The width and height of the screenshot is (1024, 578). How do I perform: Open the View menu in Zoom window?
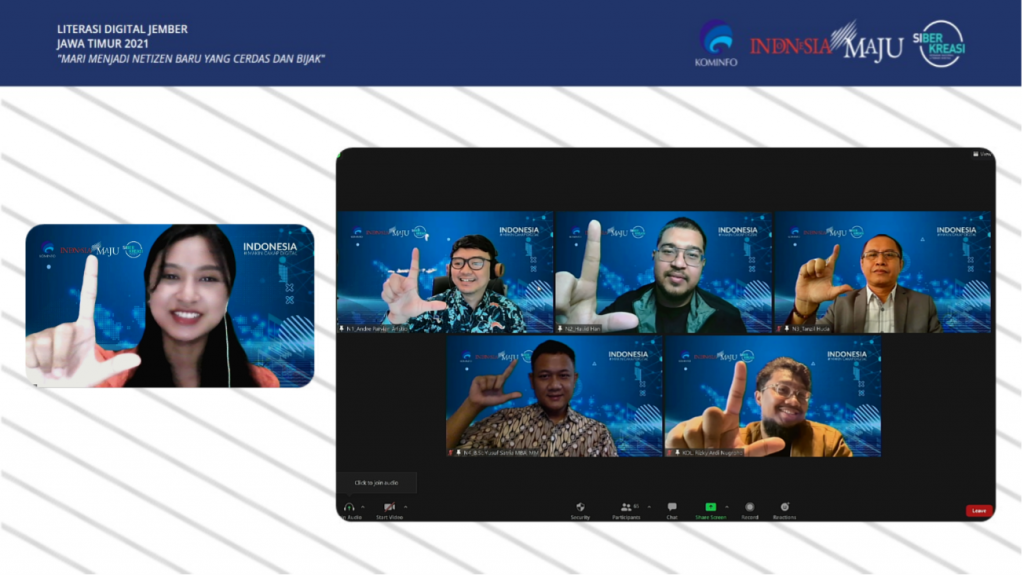click(984, 154)
